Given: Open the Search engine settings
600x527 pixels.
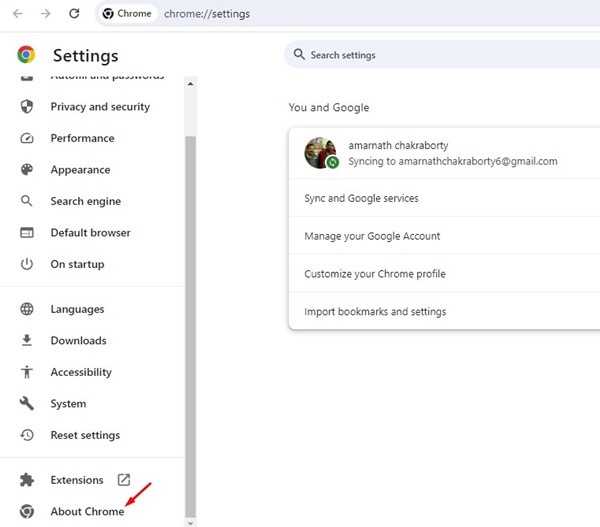Looking at the screenshot, I should coord(85,201).
